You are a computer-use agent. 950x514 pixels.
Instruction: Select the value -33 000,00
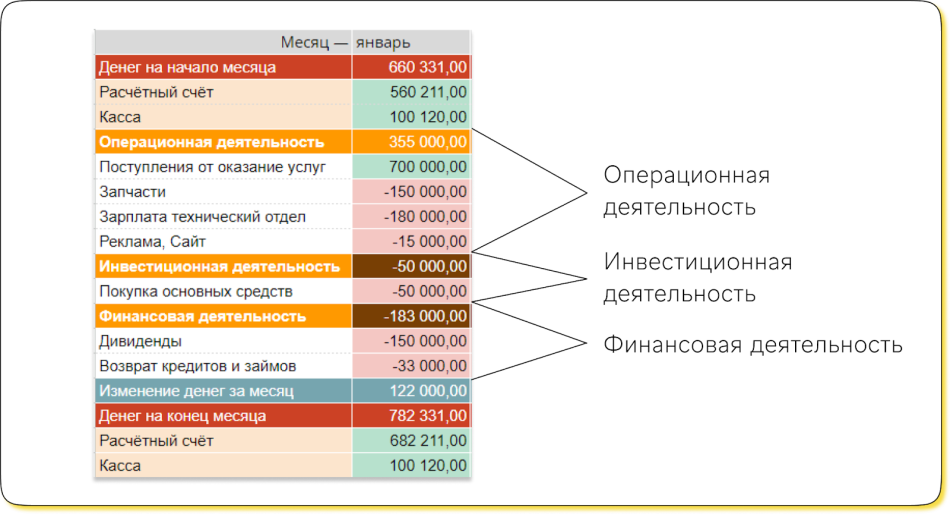[411, 365]
